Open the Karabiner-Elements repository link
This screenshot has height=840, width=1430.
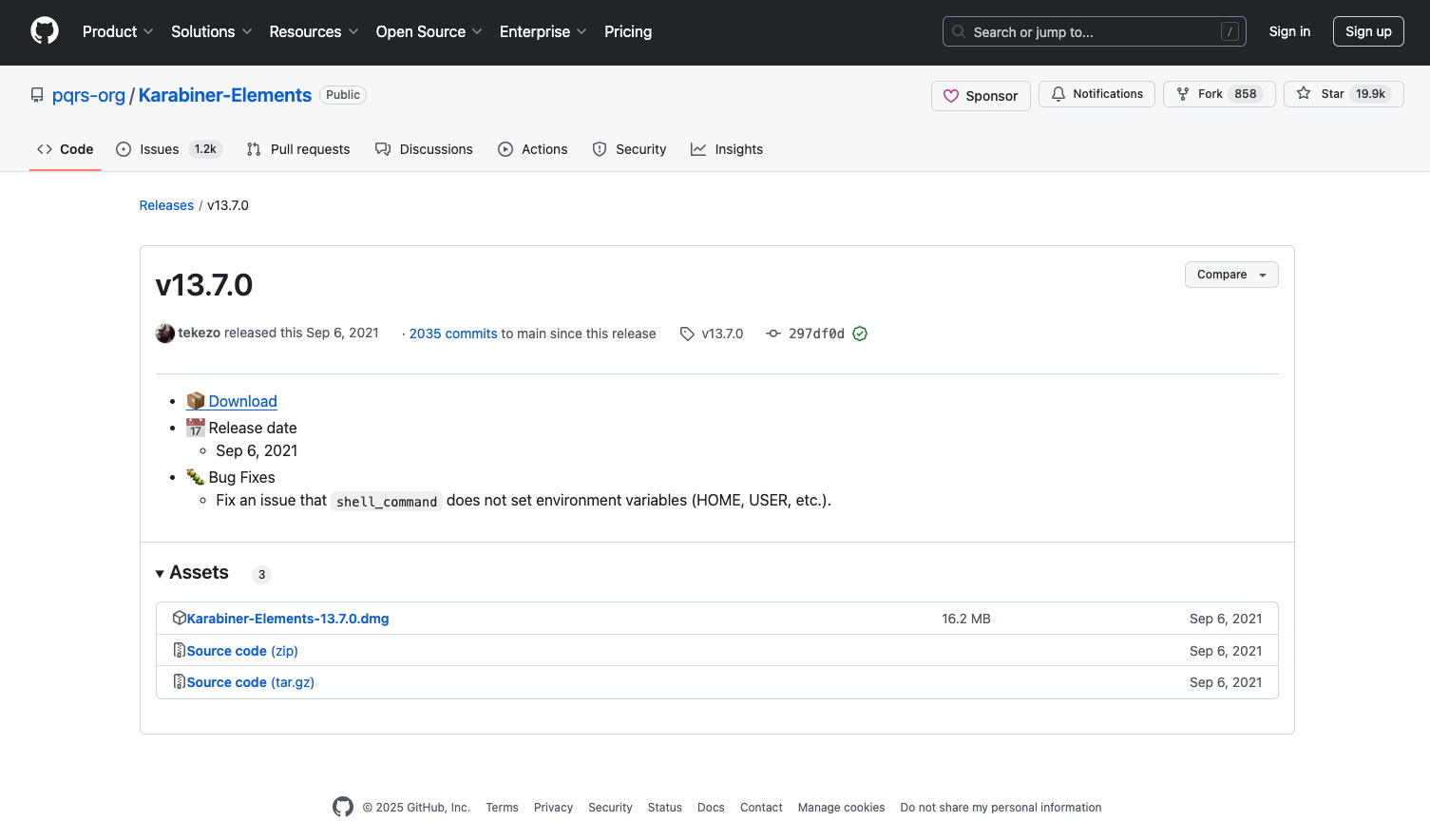[x=225, y=95]
